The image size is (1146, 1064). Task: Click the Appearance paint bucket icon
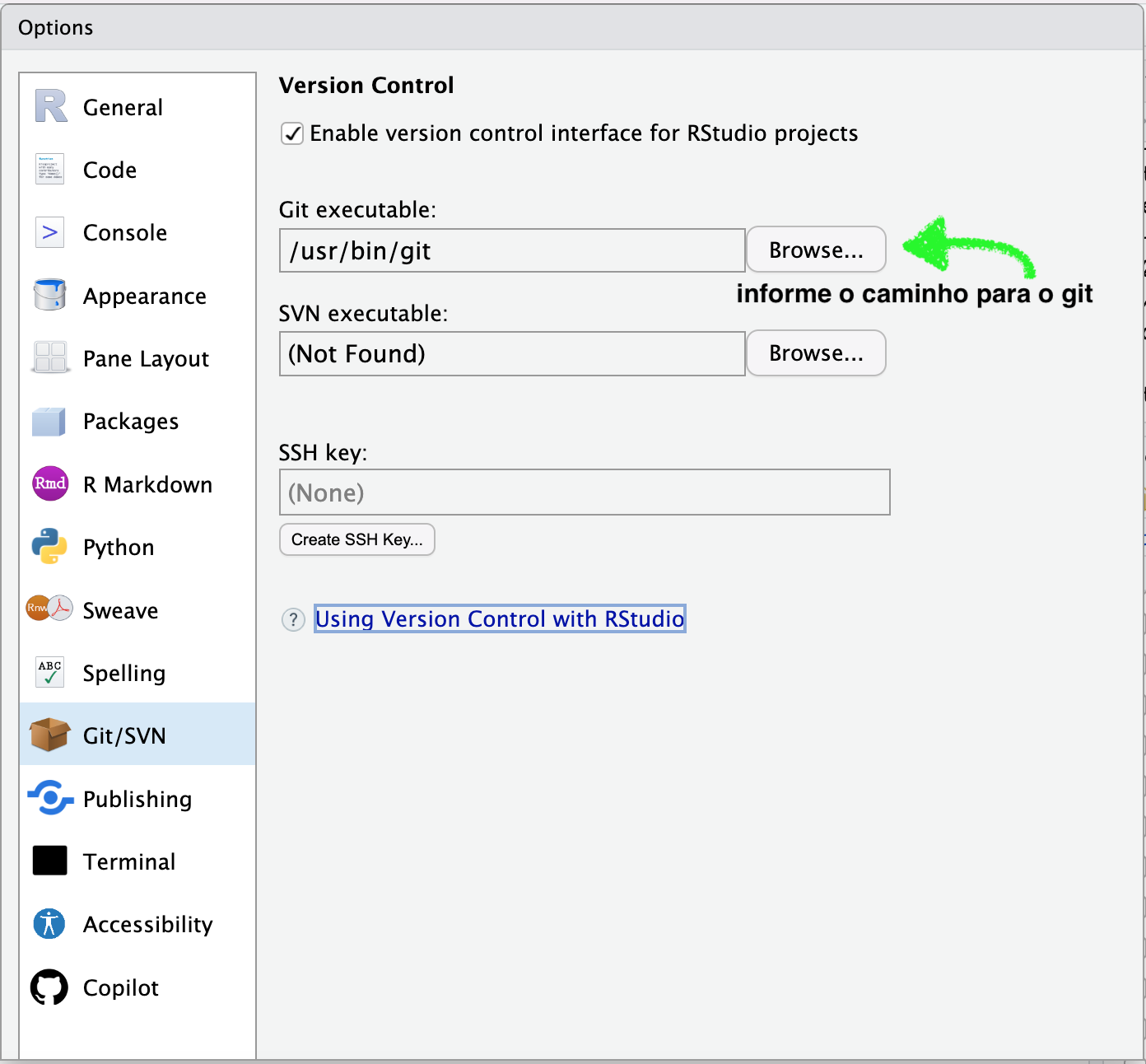point(50,295)
